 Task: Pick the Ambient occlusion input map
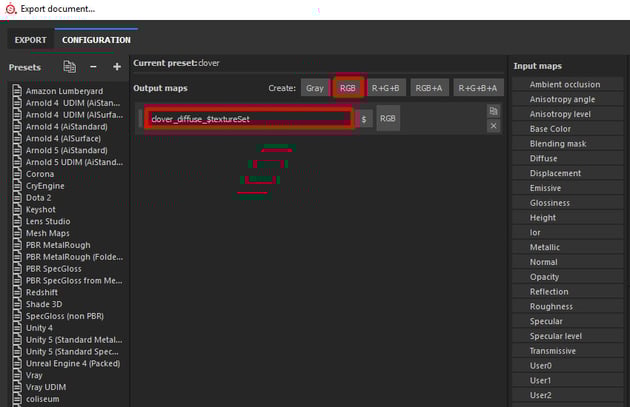click(x=567, y=84)
